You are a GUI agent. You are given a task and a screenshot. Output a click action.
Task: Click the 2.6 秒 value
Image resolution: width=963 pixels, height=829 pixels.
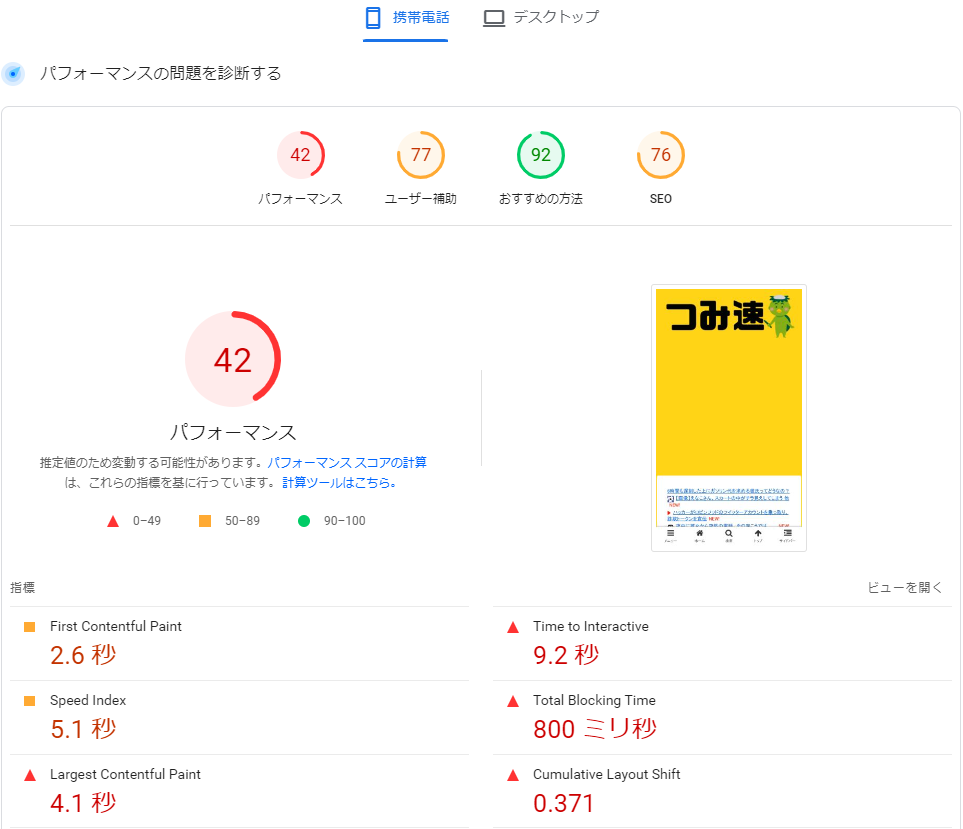83,655
